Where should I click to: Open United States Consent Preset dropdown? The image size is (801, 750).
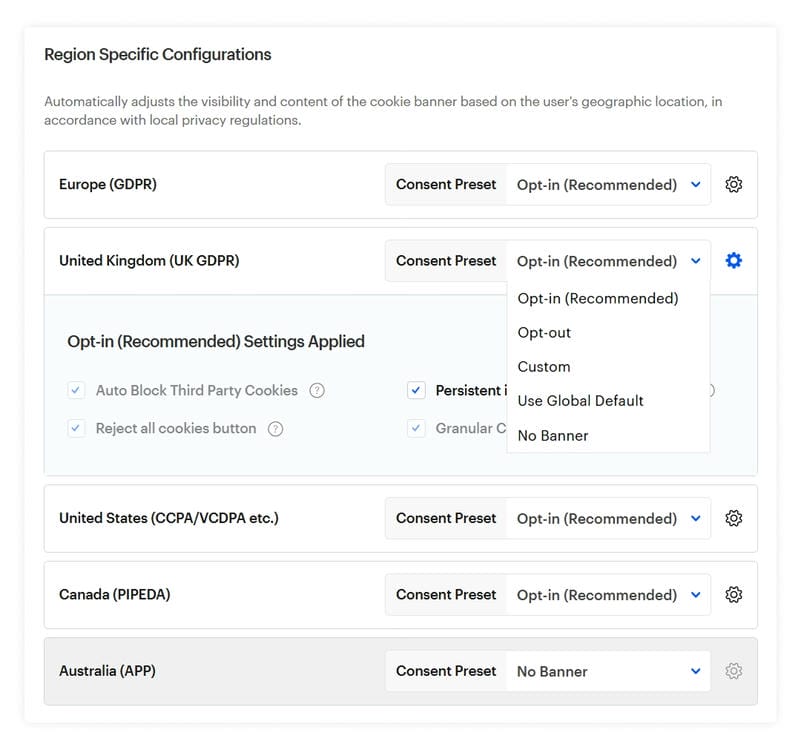point(608,519)
